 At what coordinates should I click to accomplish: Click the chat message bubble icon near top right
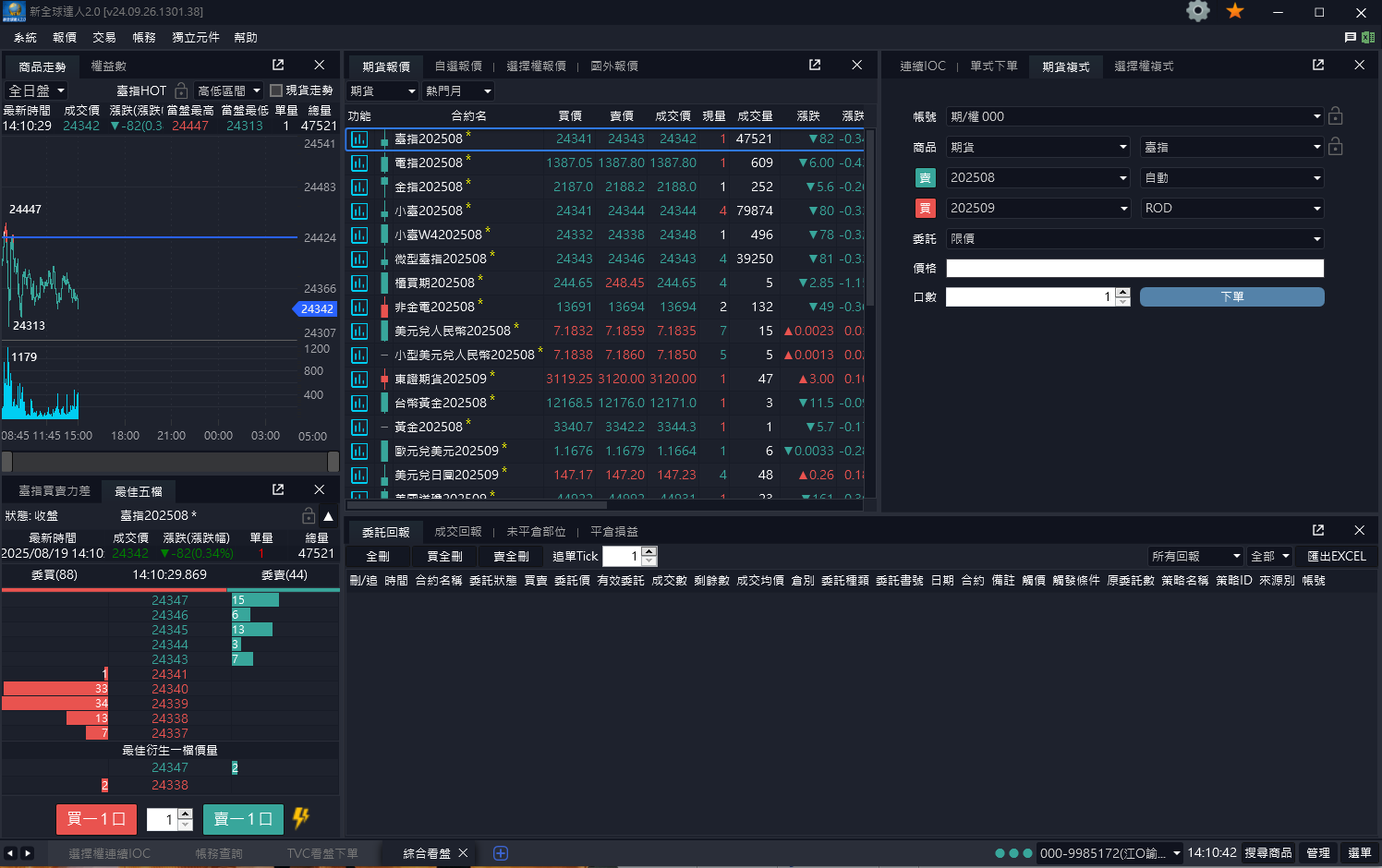tap(1352, 37)
